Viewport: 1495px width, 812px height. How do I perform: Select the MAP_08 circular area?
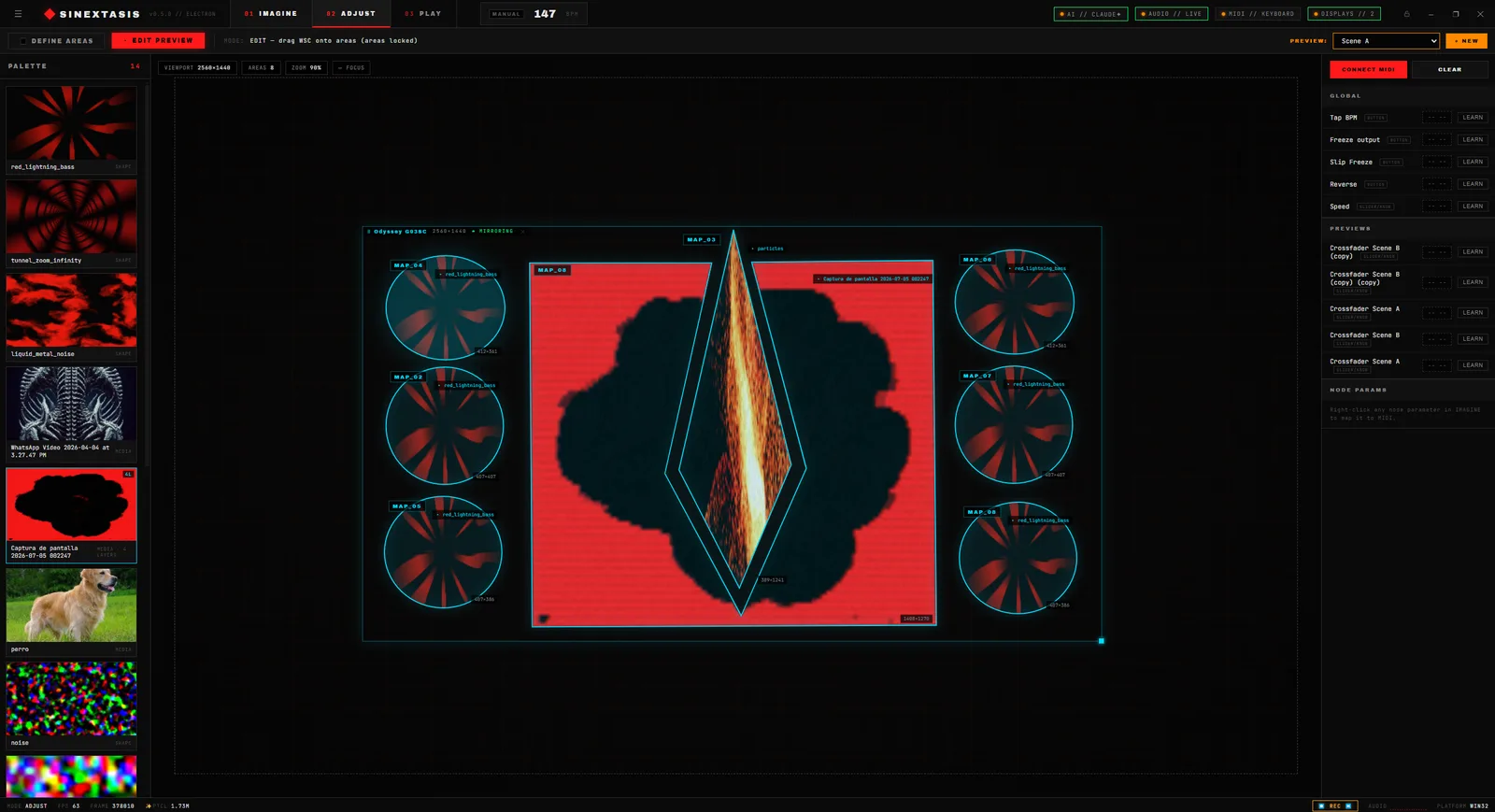coord(1018,559)
